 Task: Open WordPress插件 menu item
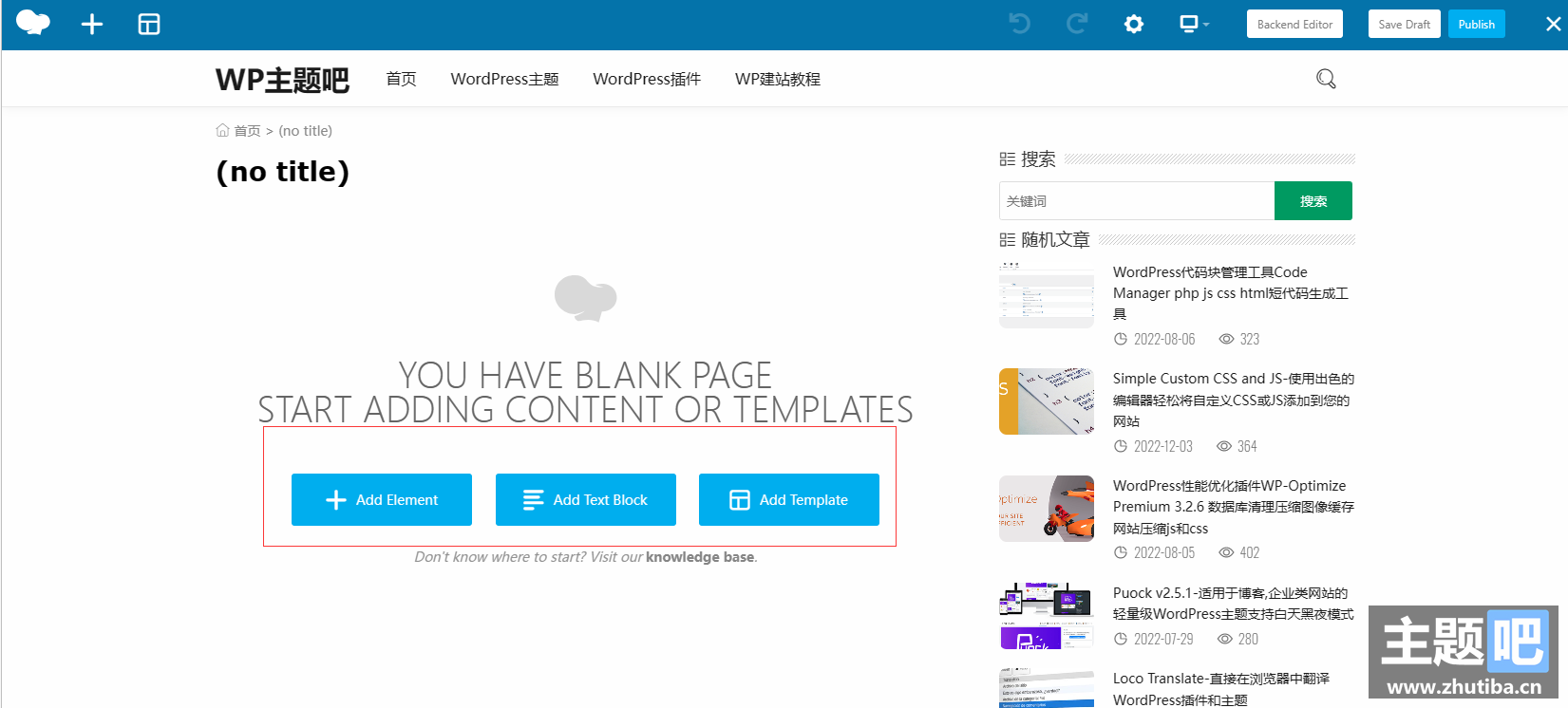pyautogui.click(x=647, y=79)
